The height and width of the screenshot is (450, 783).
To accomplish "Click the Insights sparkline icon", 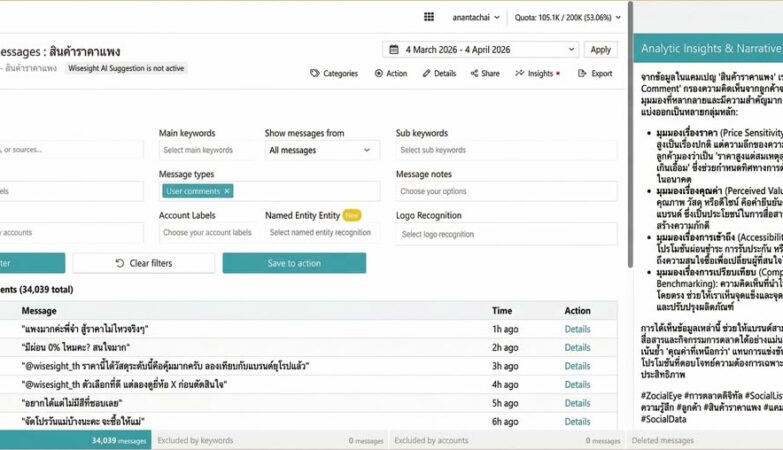I will 520,73.
